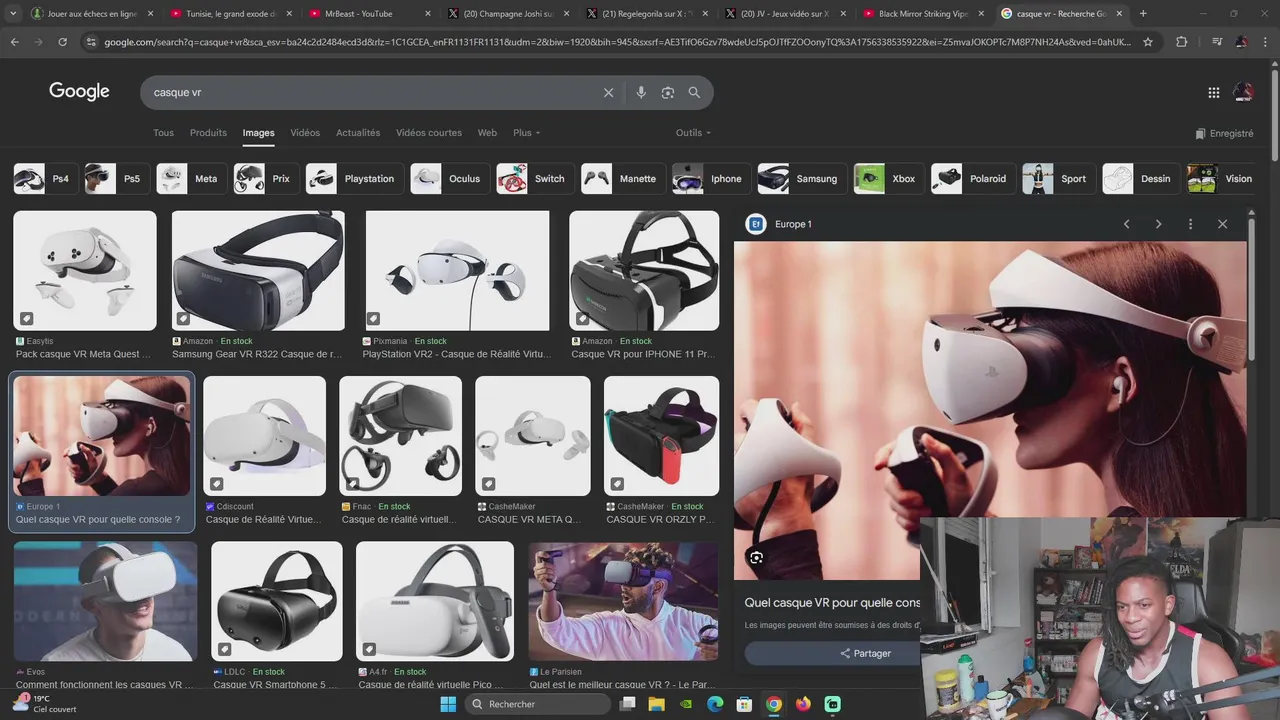Close the image preview panel

1222,224
